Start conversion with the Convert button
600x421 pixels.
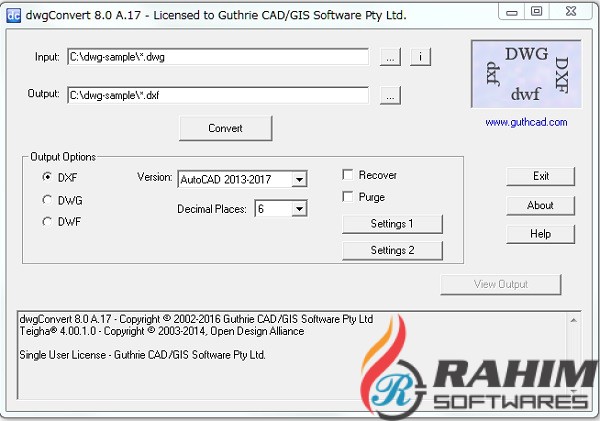click(225, 128)
